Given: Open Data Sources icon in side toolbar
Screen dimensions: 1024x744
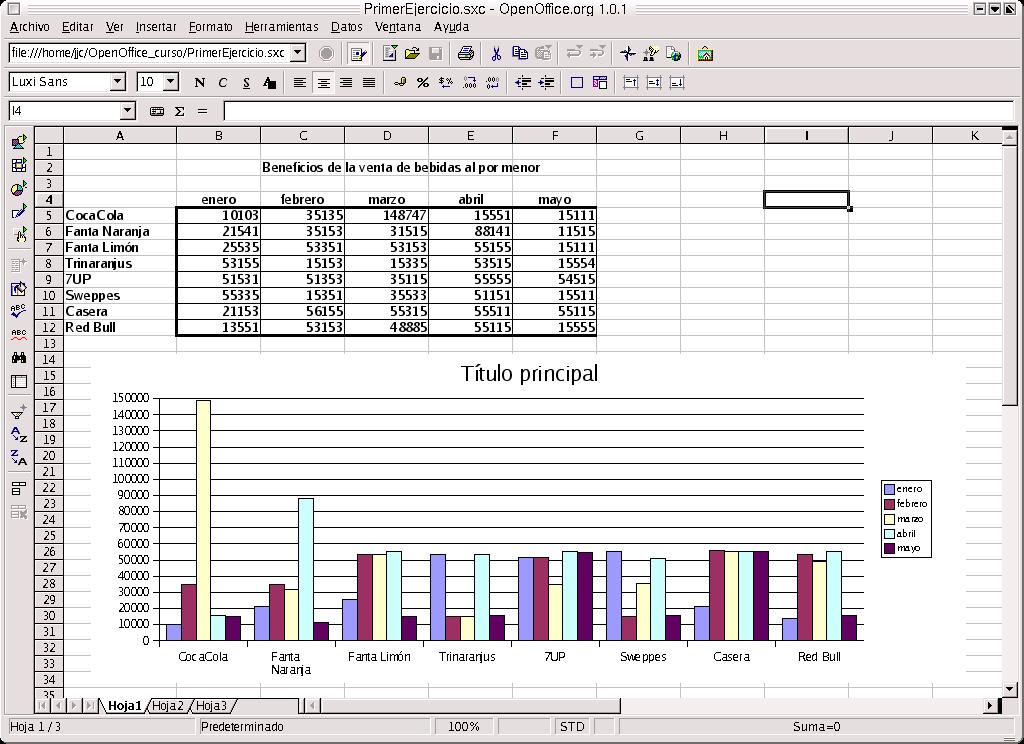Looking at the screenshot, I should [19, 381].
